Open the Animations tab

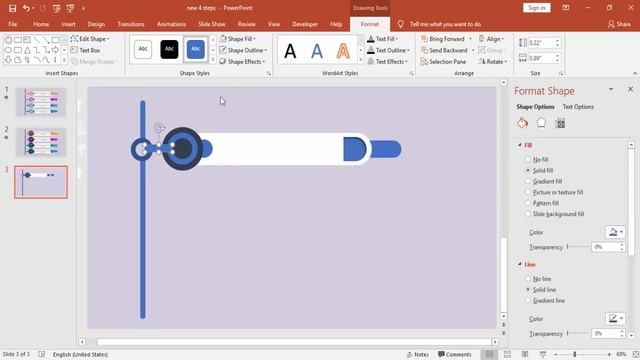(x=171, y=24)
